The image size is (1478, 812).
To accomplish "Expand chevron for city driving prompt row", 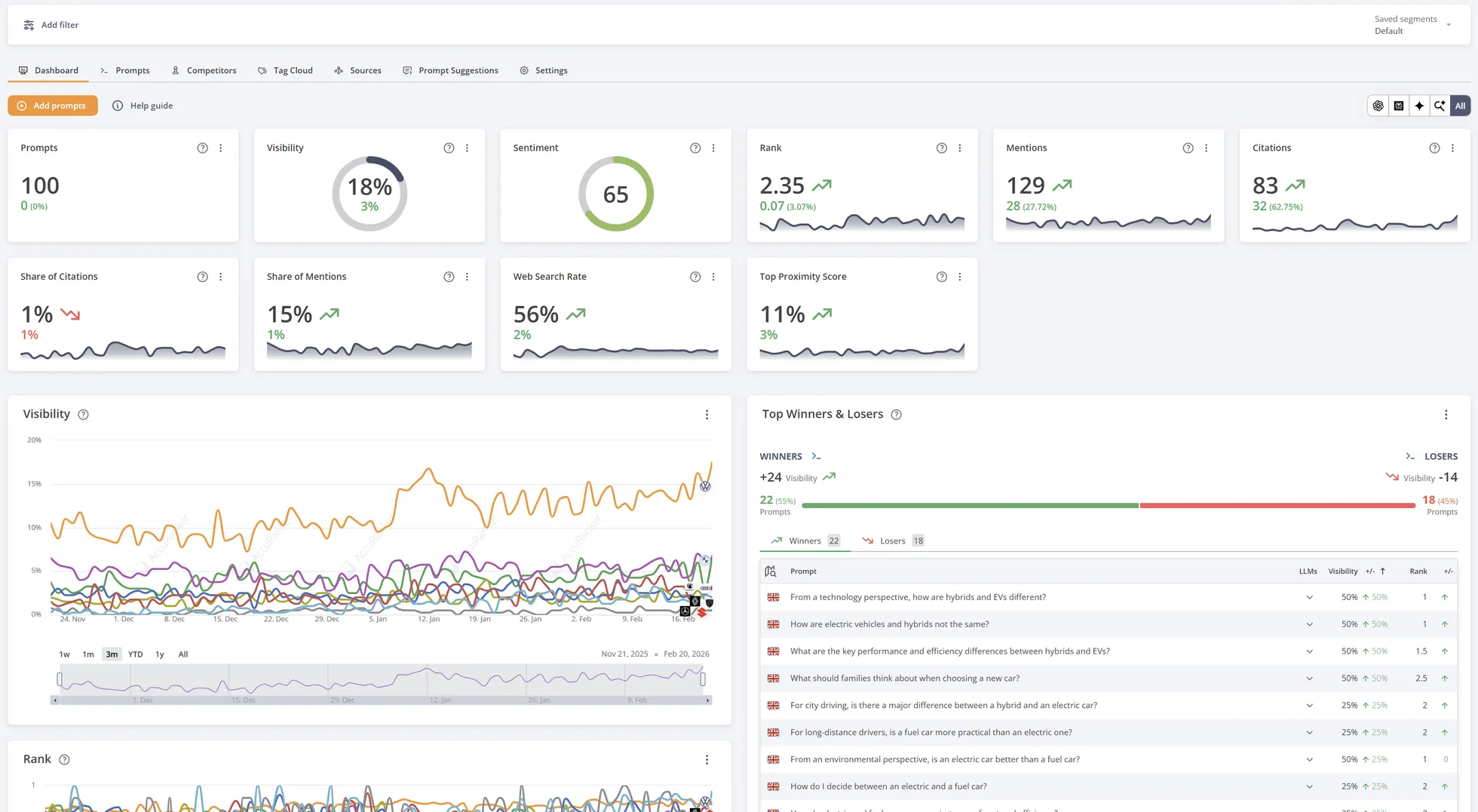I will point(1310,705).
